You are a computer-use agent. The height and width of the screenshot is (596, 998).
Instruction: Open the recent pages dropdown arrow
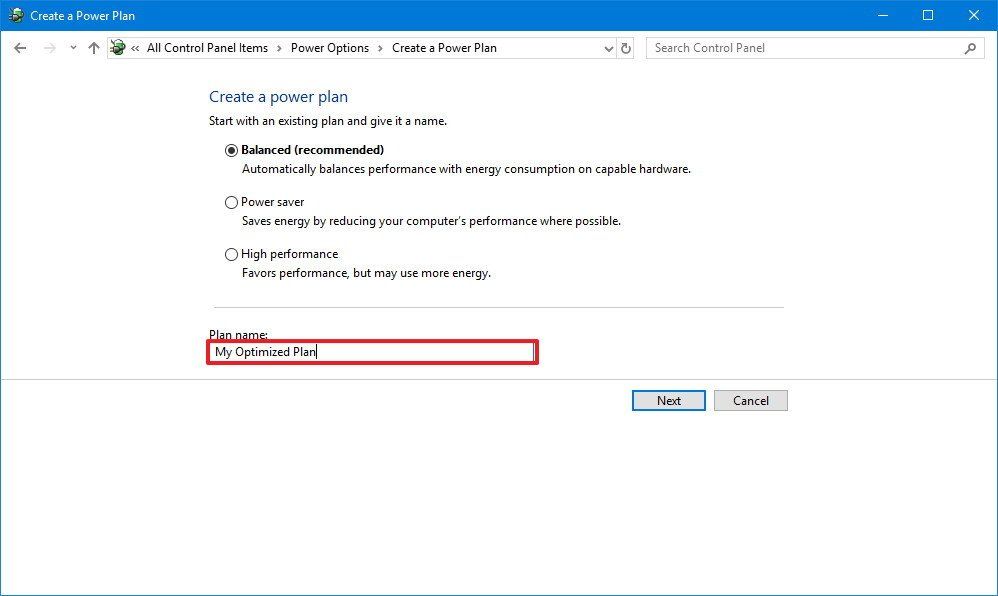[72, 47]
